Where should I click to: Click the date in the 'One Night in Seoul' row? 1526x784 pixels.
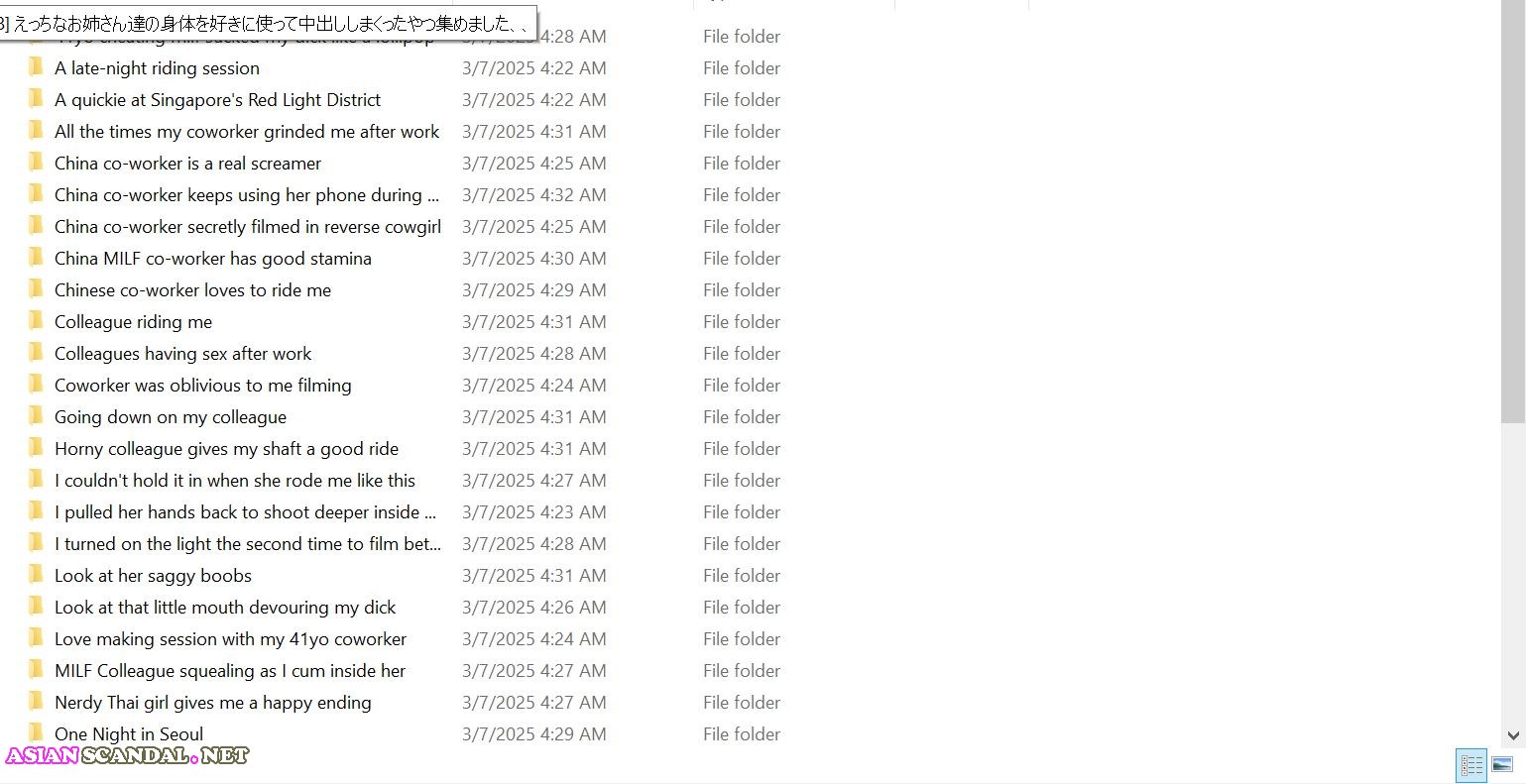[x=534, y=733]
